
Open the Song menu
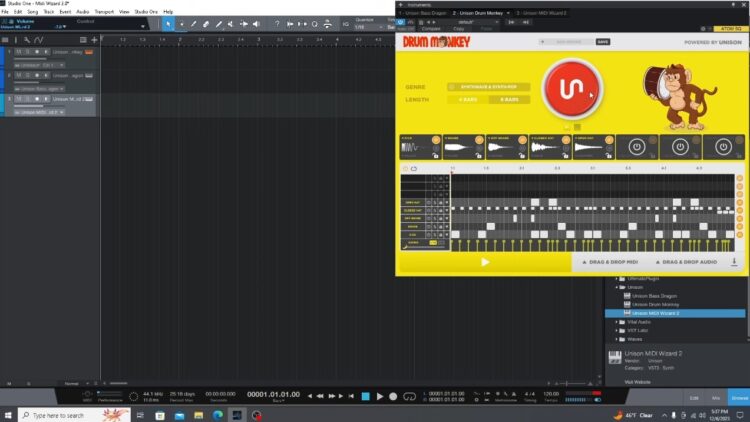click(x=33, y=11)
